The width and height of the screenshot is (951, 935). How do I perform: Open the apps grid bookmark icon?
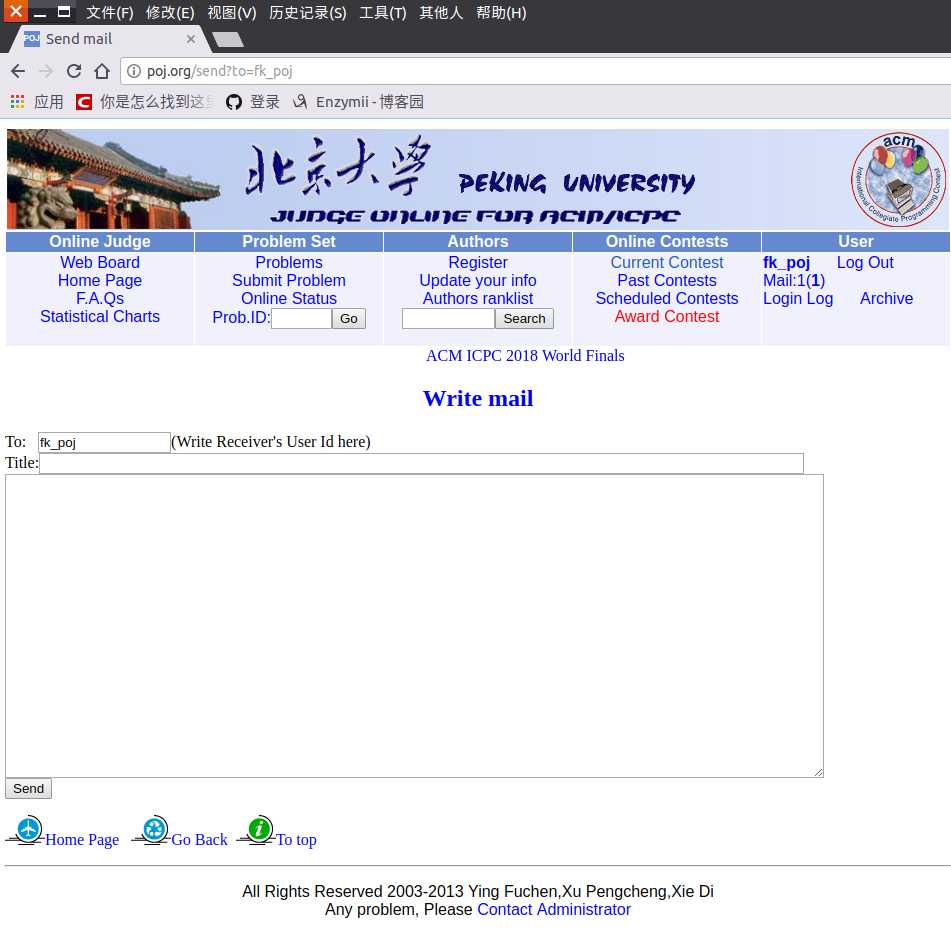click(17, 102)
